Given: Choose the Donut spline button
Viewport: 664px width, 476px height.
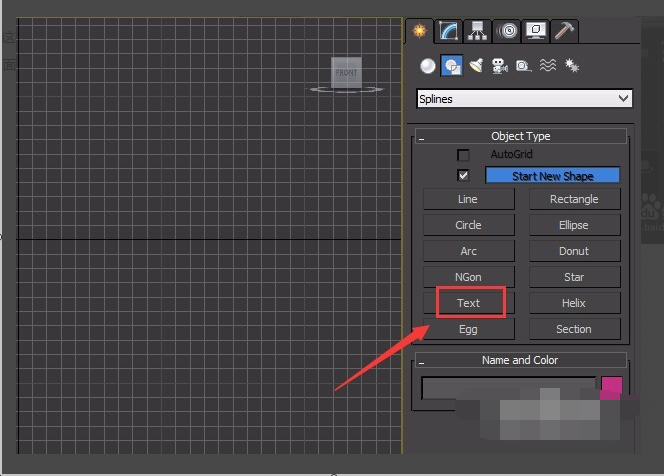Looking at the screenshot, I should point(575,251).
